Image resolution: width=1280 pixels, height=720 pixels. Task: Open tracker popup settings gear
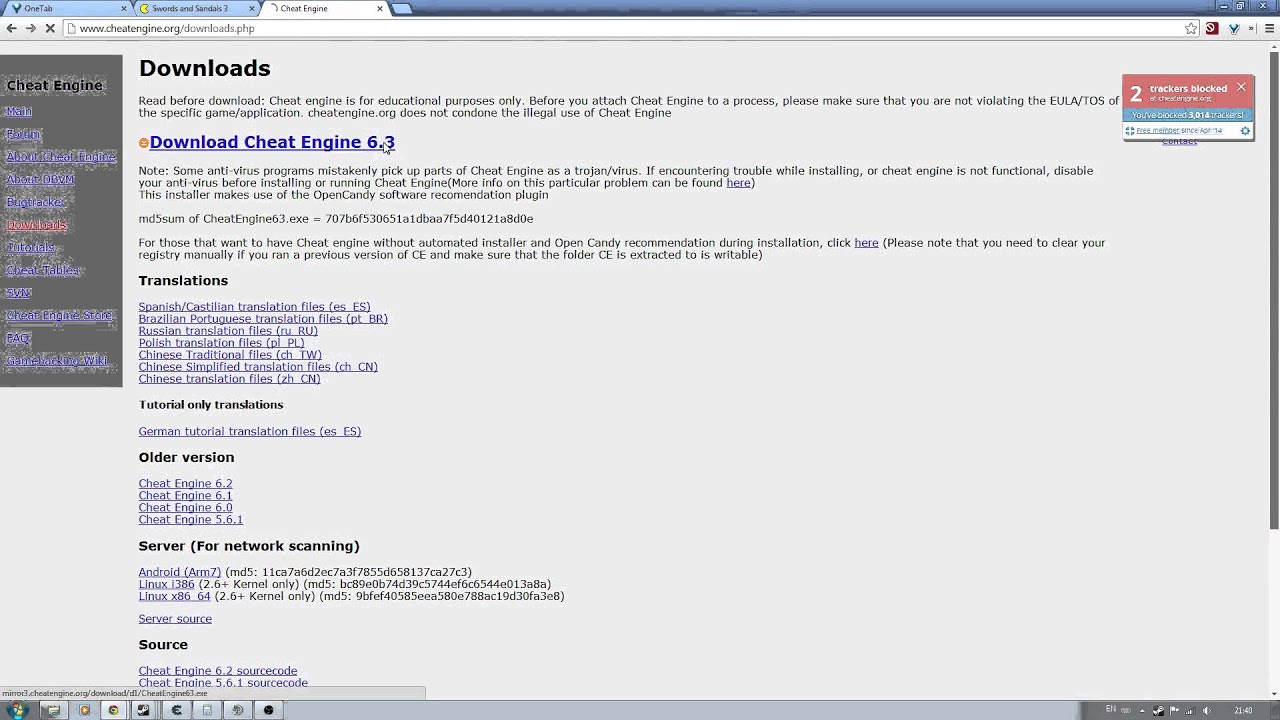coord(1245,131)
